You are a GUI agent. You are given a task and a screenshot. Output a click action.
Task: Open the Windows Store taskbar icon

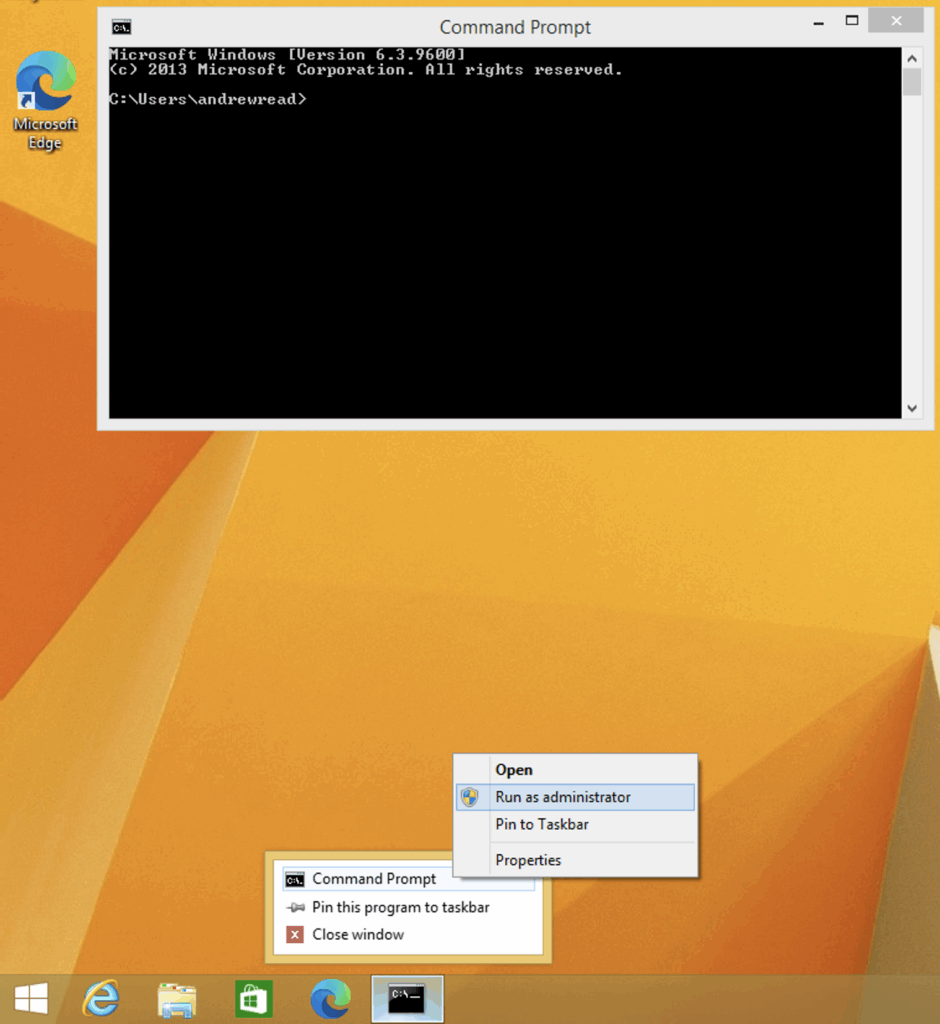point(253,998)
